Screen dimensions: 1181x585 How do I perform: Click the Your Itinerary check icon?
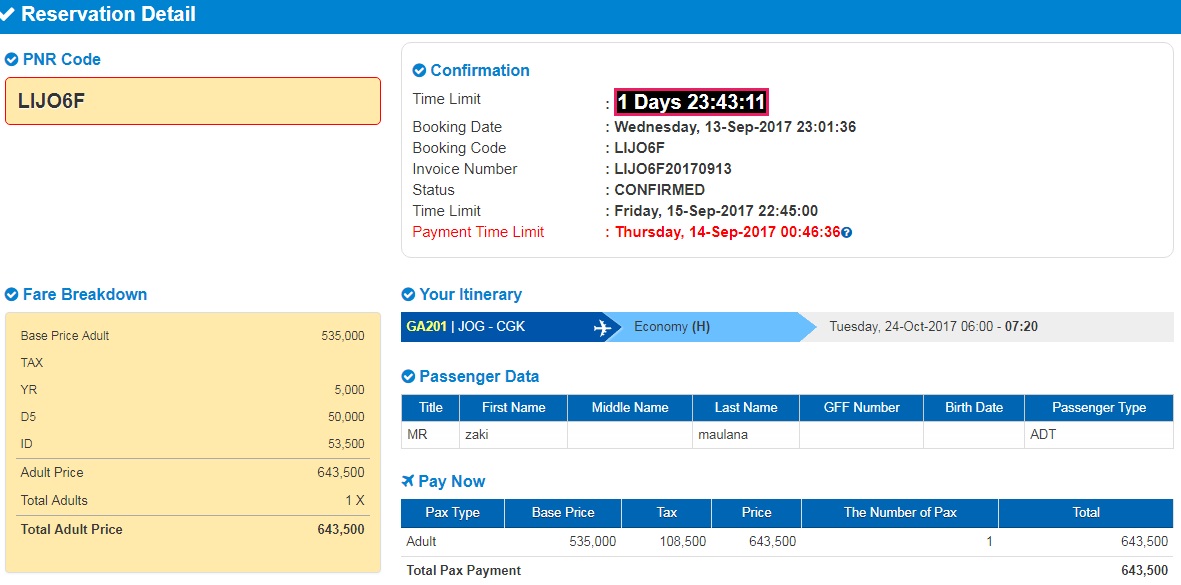tap(408, 295)
